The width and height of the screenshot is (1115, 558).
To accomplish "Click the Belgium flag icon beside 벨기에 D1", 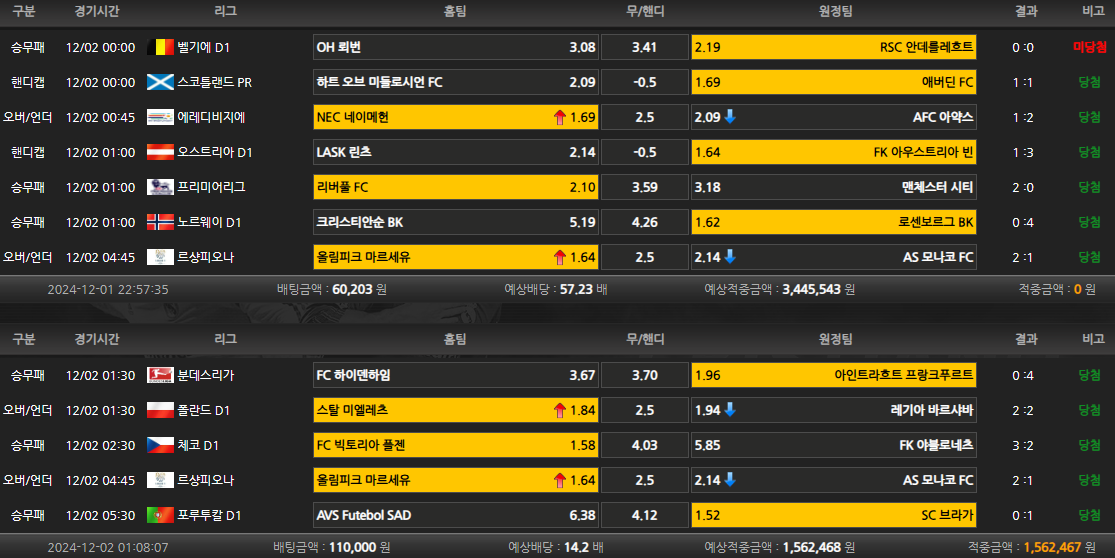I will pos(160,47).
